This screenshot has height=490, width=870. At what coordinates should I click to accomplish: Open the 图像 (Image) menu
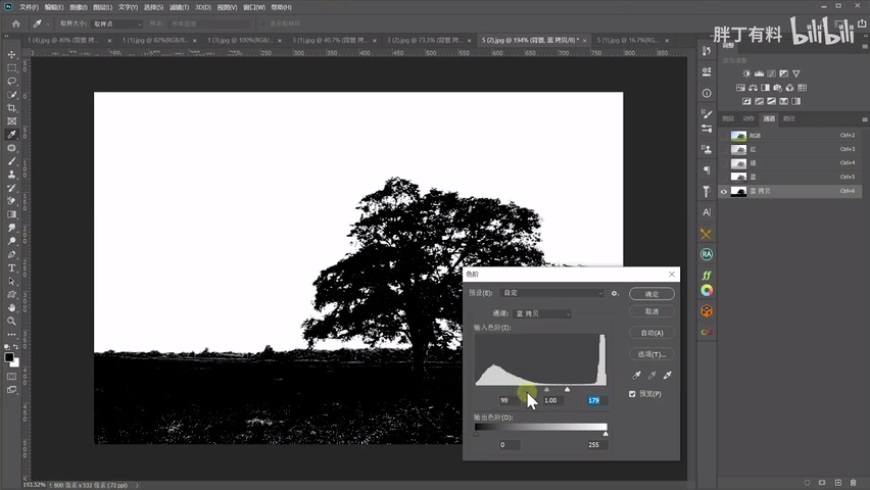pyautogui.click(x=78, y=7)
